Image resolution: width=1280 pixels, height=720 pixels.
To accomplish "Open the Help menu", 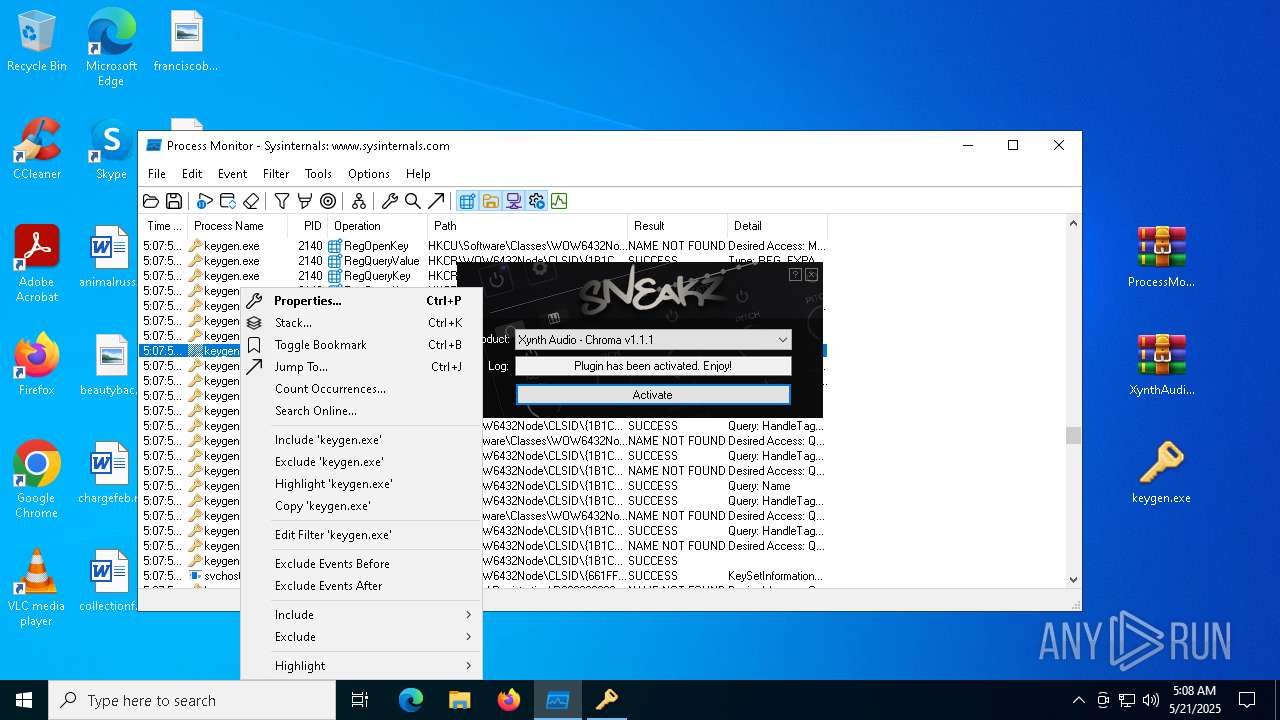I will 418,174.
